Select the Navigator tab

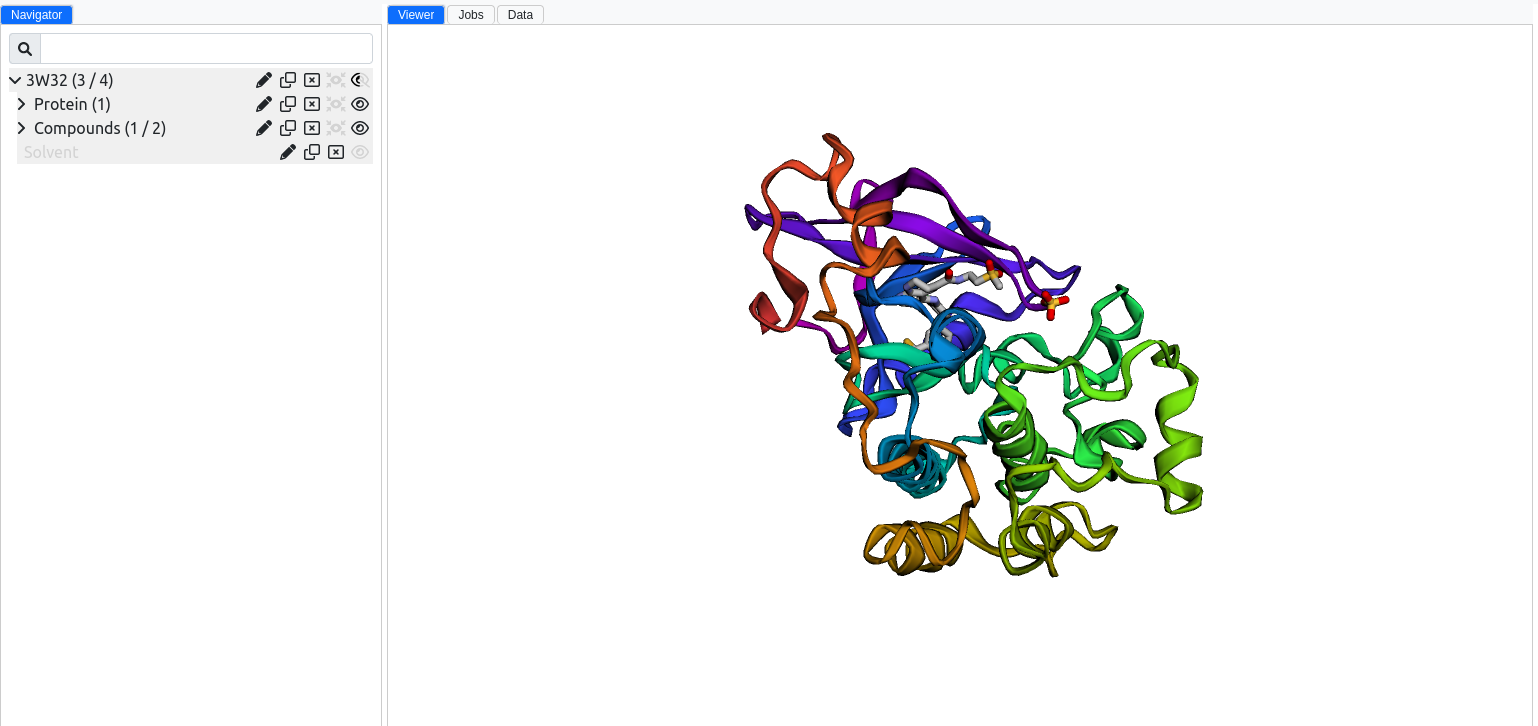(x=36, y=15)
